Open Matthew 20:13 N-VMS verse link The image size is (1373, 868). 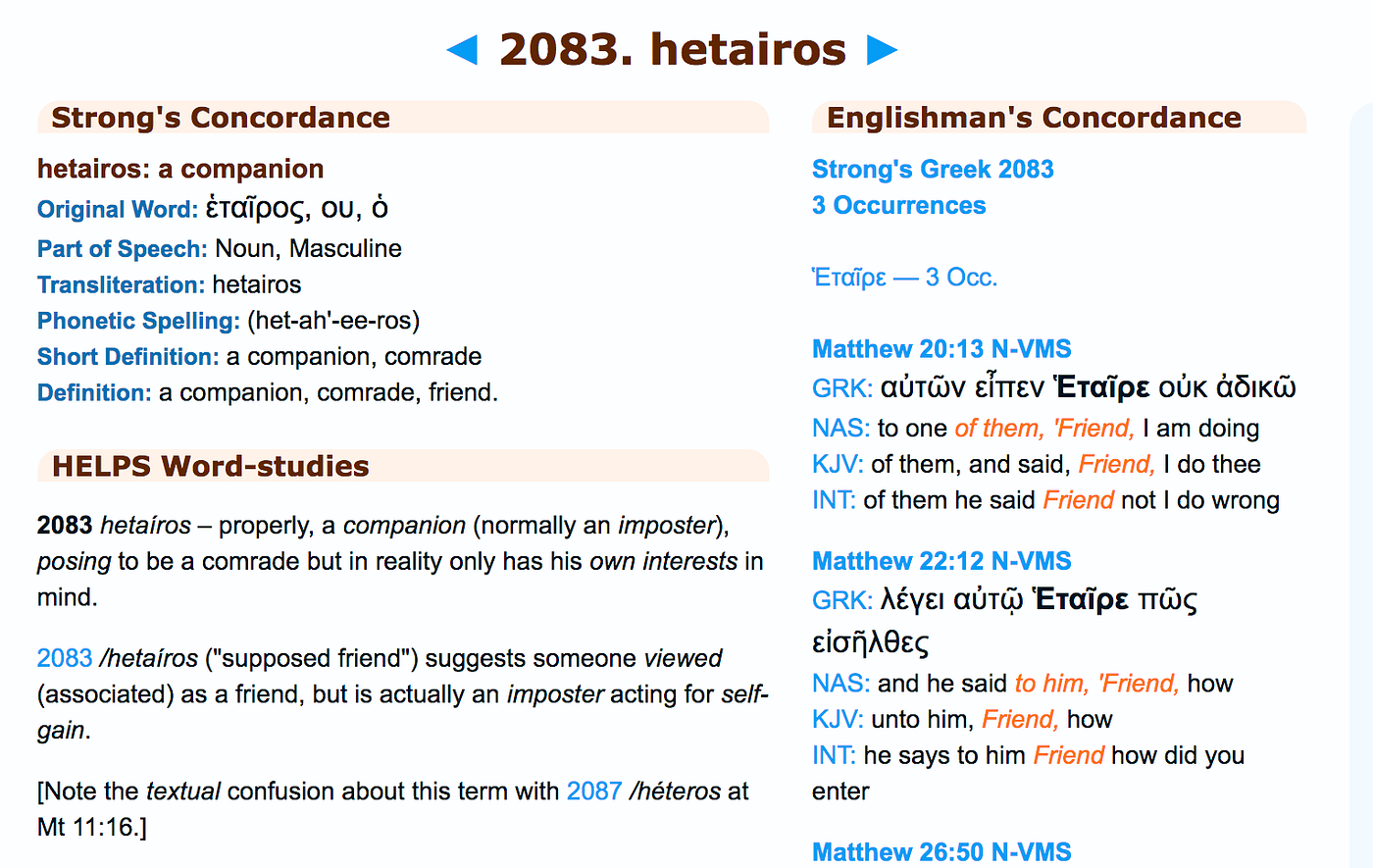click(941, 349)
